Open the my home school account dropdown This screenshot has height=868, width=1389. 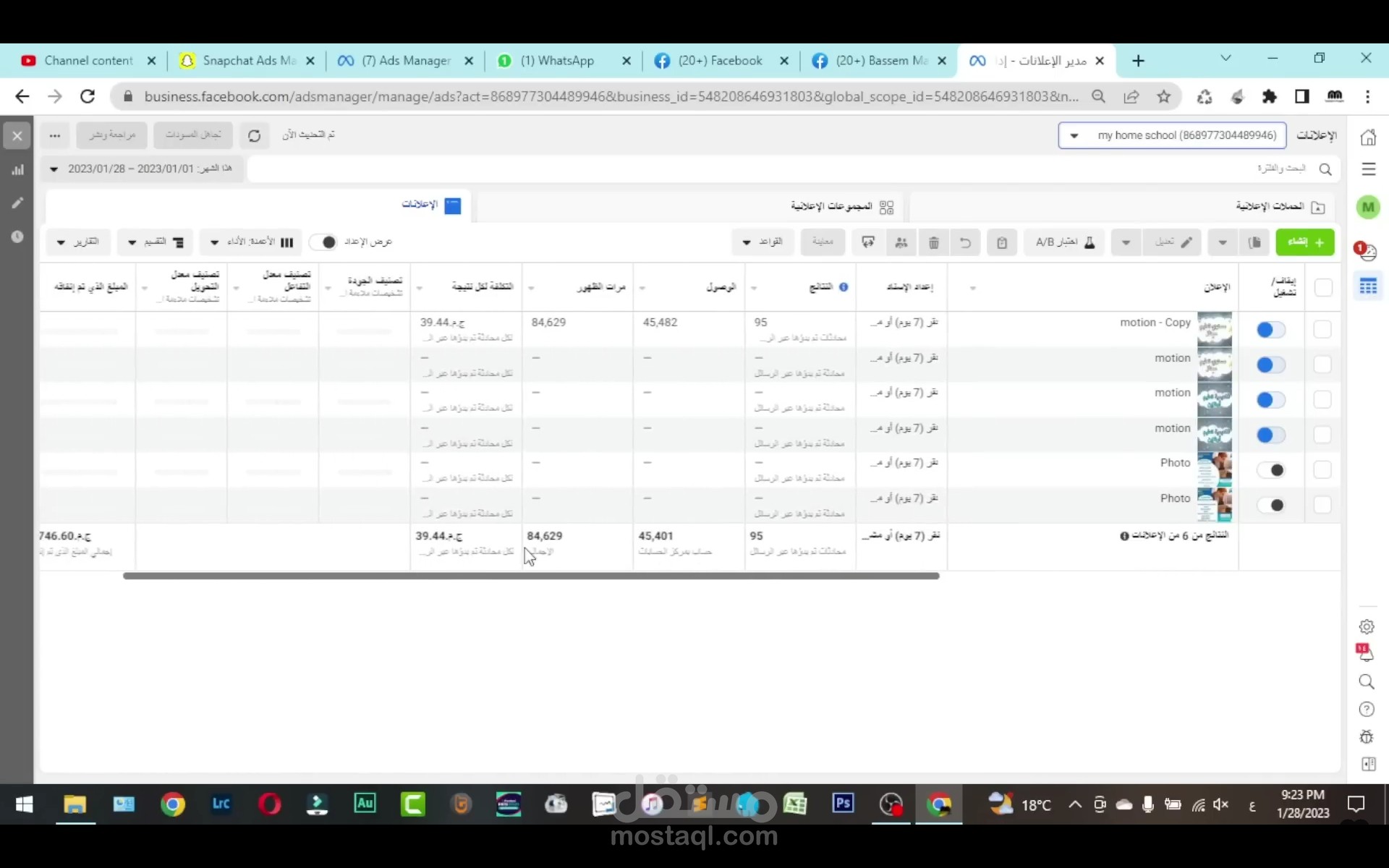click(1171, 135)
